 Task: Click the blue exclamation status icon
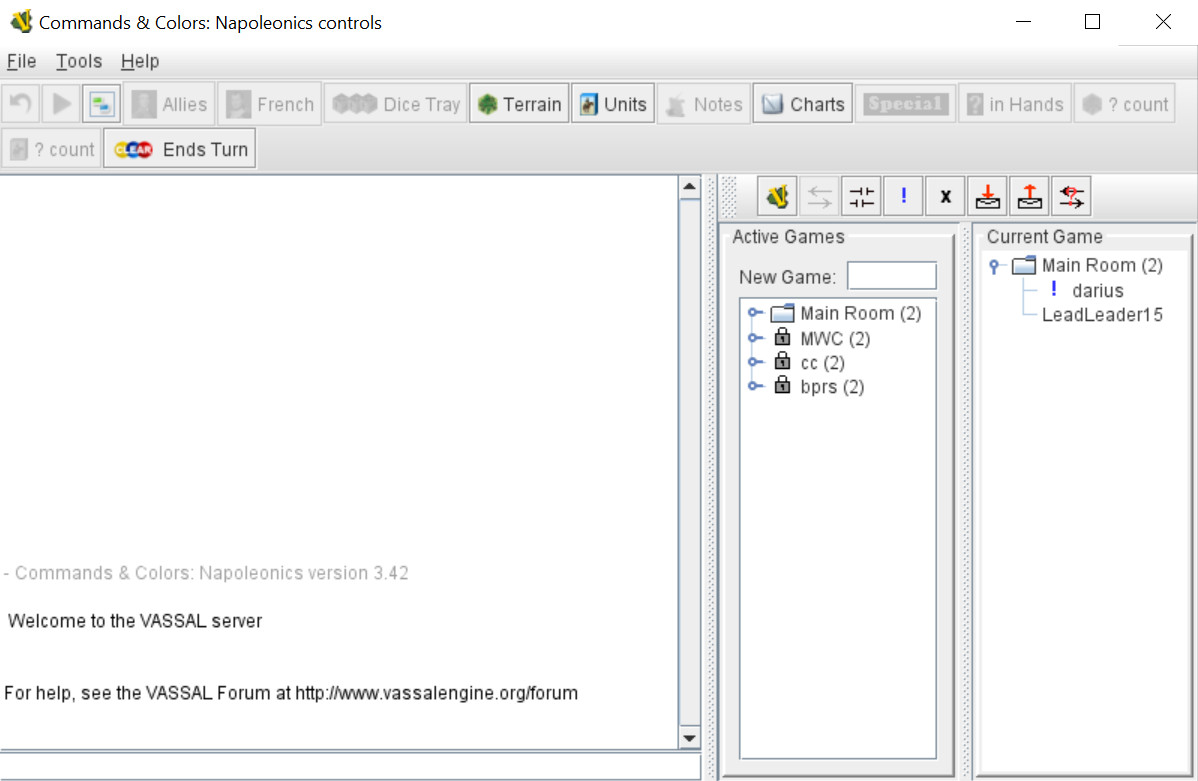coord(903,196)
